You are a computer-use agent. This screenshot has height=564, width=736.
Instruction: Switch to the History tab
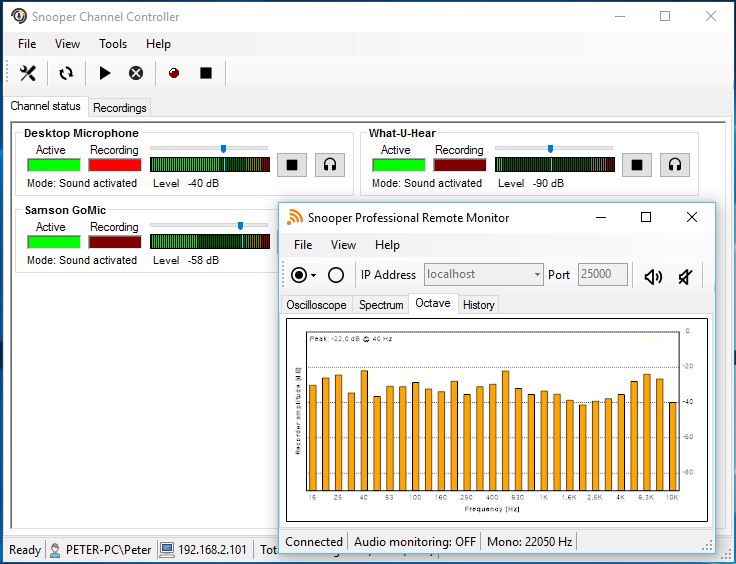point(478,305)
